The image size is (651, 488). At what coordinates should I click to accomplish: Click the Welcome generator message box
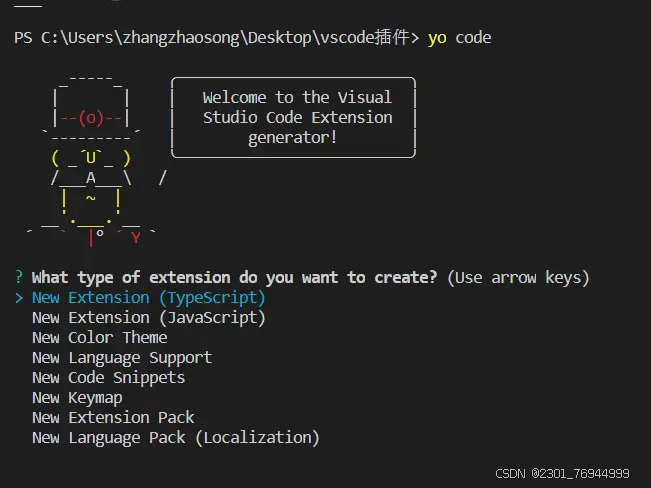[x=294, y=118]
